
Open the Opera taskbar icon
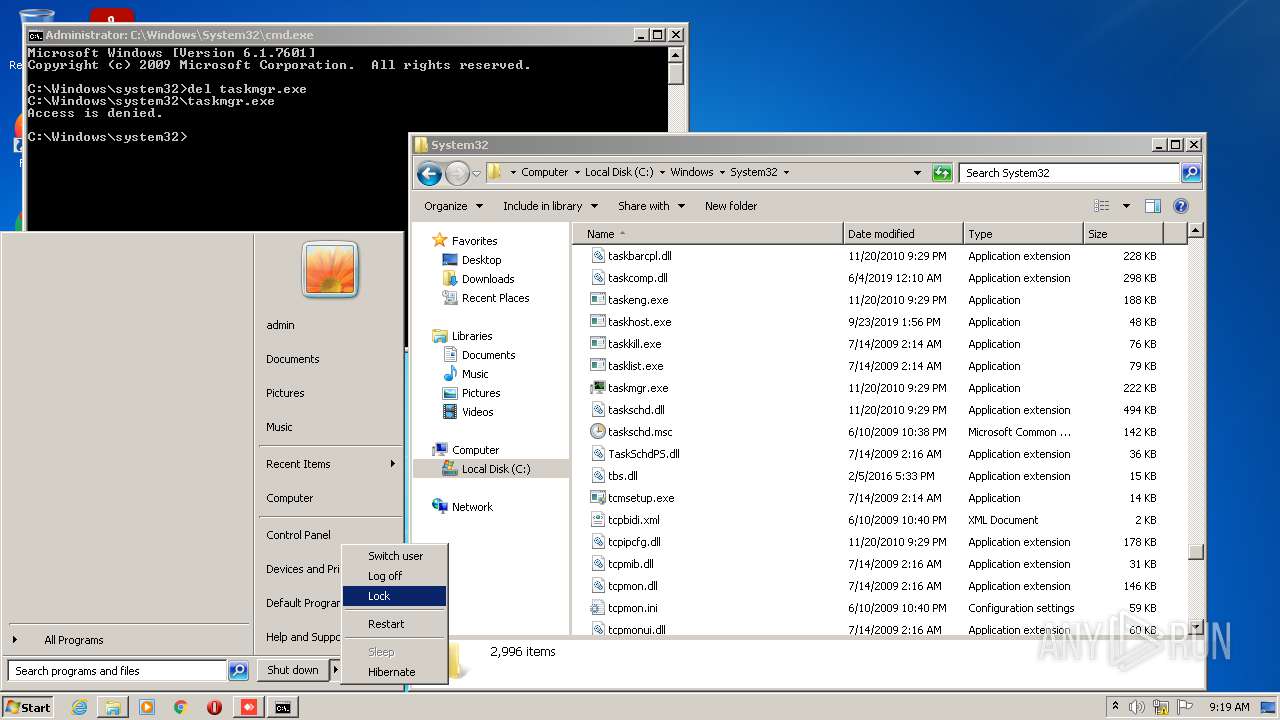tap(214, 707)
